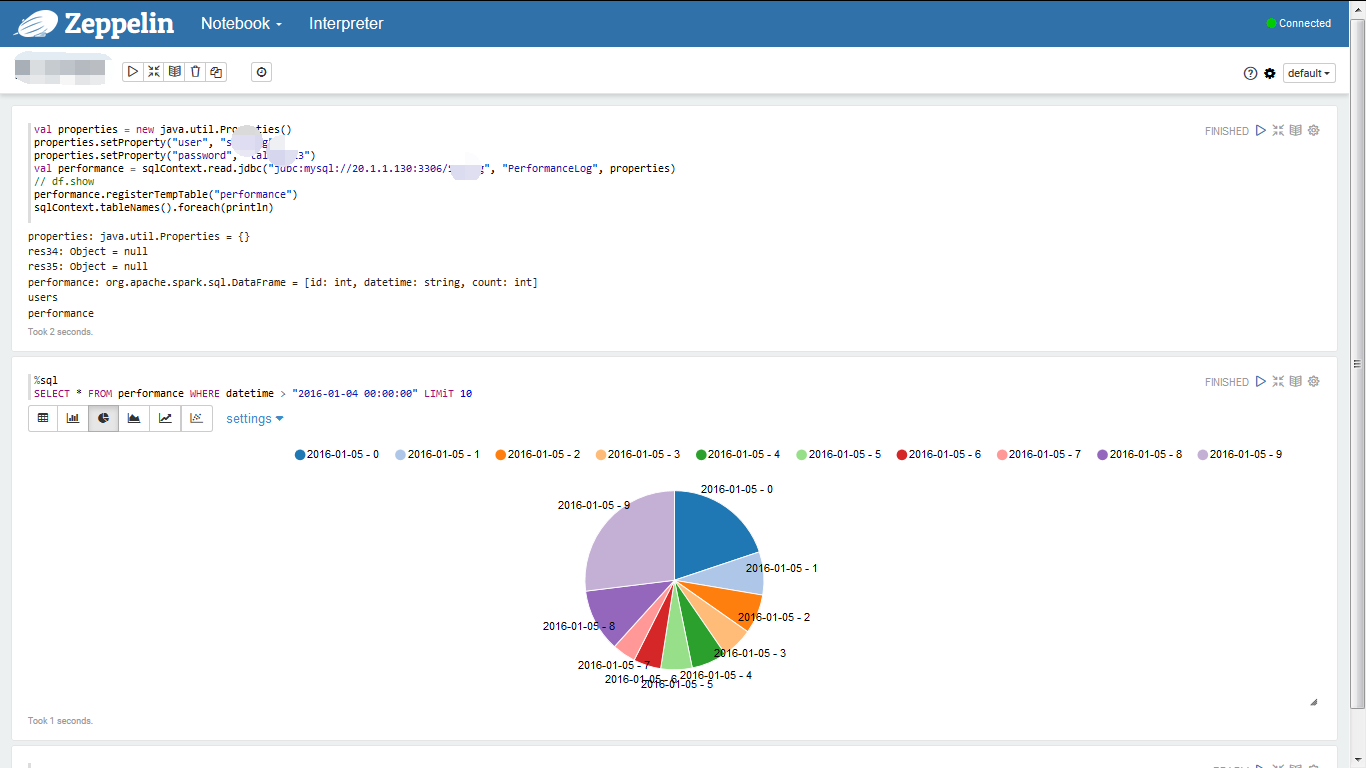Toggle legend series 2016-01-05 - 3

click(637, 454)
